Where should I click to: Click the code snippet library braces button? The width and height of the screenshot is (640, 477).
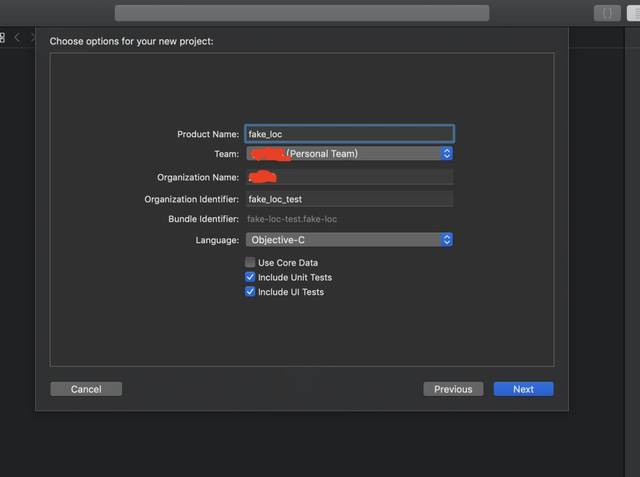coord(607,13)
